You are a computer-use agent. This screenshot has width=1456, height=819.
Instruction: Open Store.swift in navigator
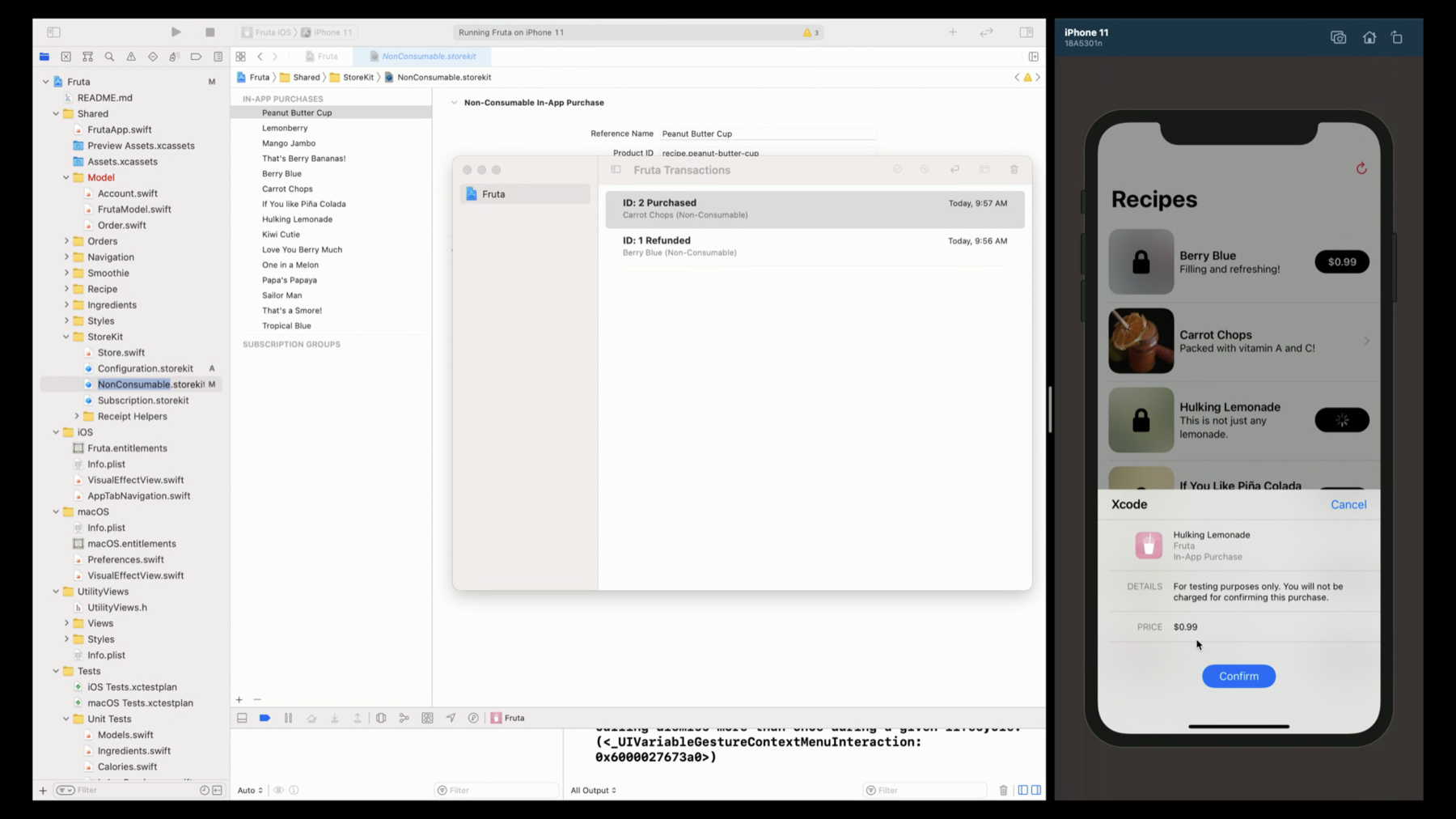[121, 353]
